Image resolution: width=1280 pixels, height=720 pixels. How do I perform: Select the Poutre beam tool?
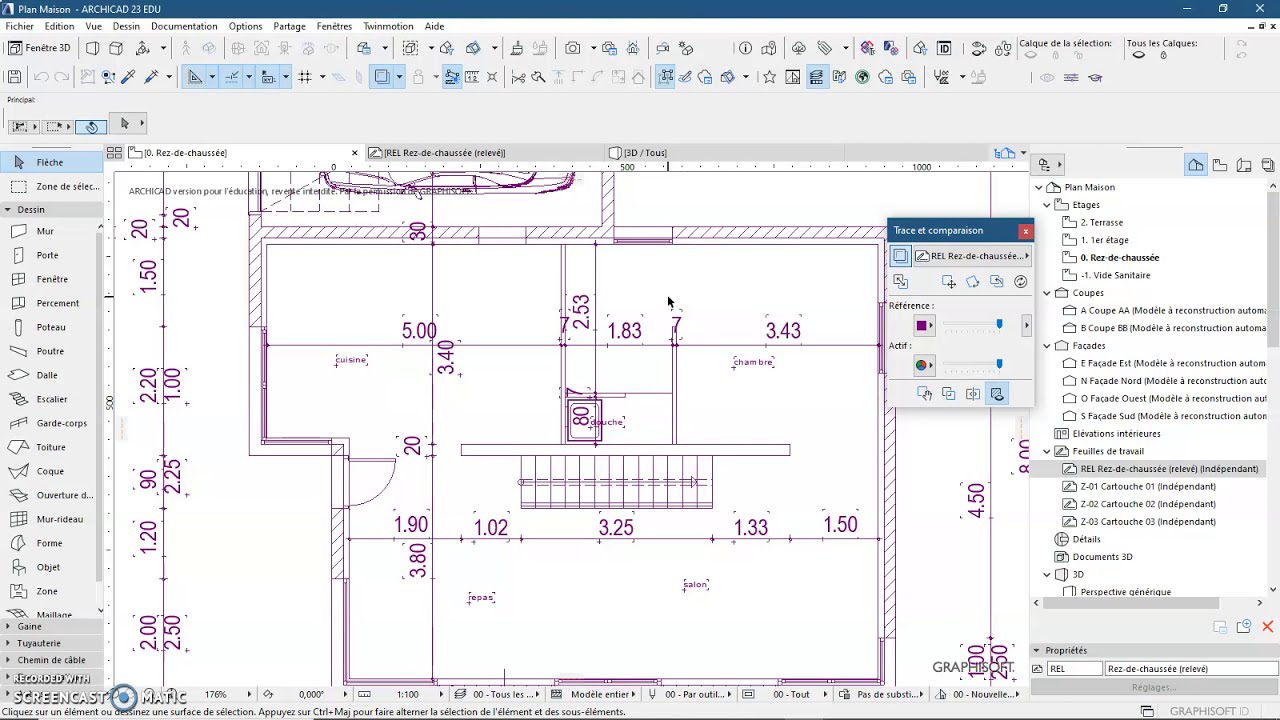[x=50, y=351]
